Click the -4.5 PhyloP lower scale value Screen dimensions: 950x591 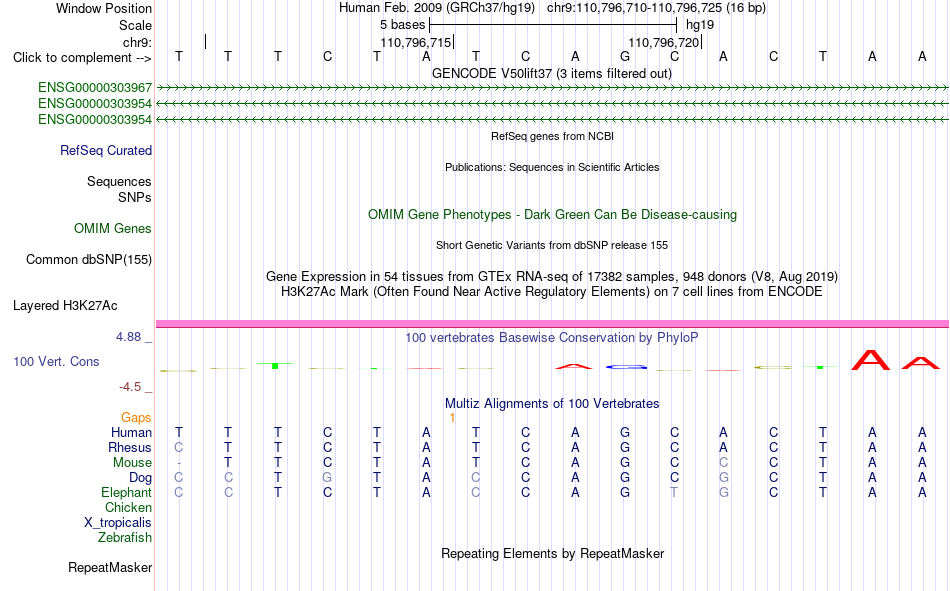130,387
